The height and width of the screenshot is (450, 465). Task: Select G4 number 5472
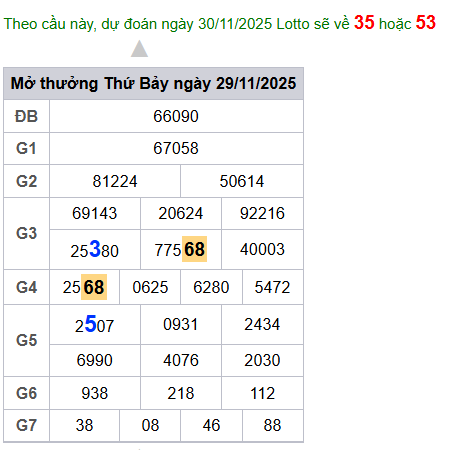[x=272, y=287]
